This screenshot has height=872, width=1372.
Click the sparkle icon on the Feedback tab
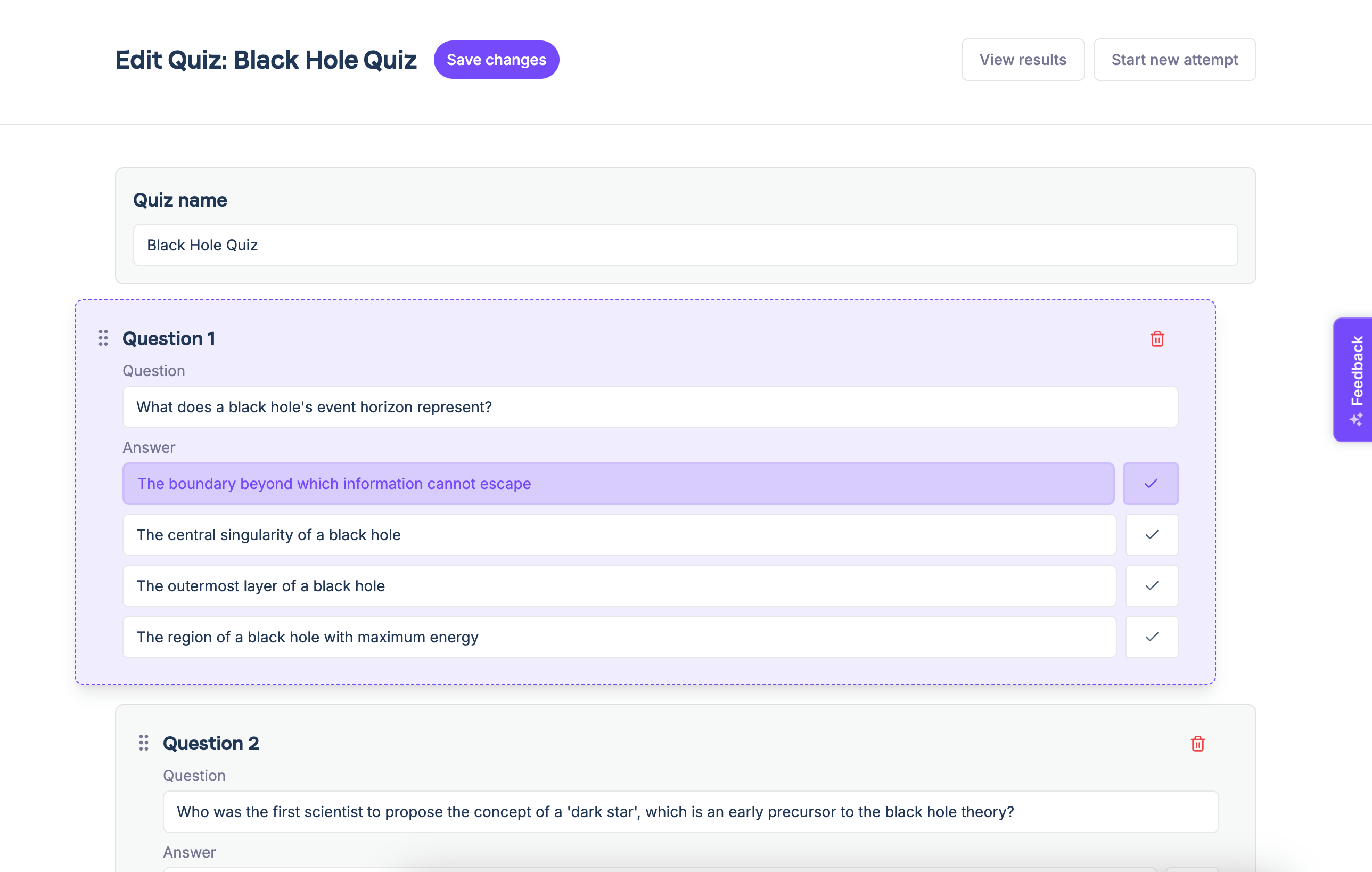[1357, 419]
